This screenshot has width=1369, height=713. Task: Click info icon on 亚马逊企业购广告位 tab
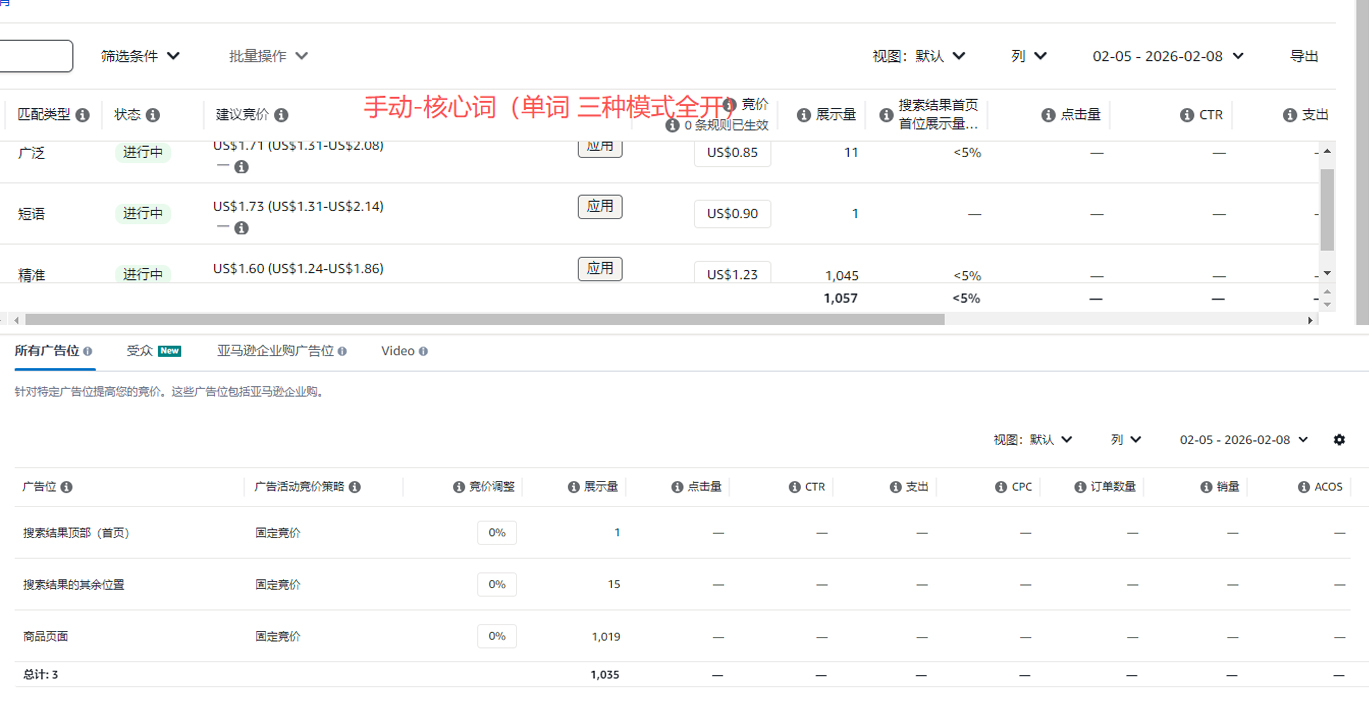[x=342, y=351]
